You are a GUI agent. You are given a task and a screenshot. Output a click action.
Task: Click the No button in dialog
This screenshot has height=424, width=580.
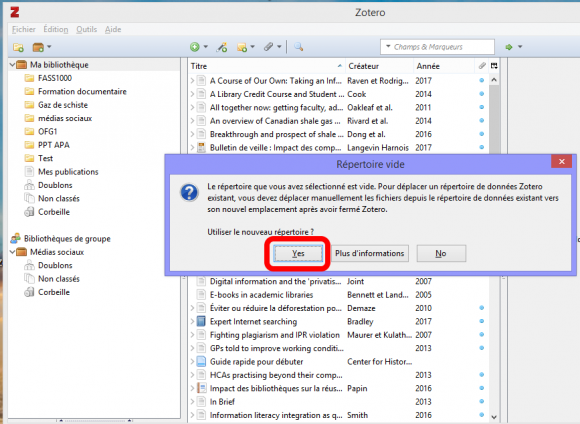(x=441, y=253)
